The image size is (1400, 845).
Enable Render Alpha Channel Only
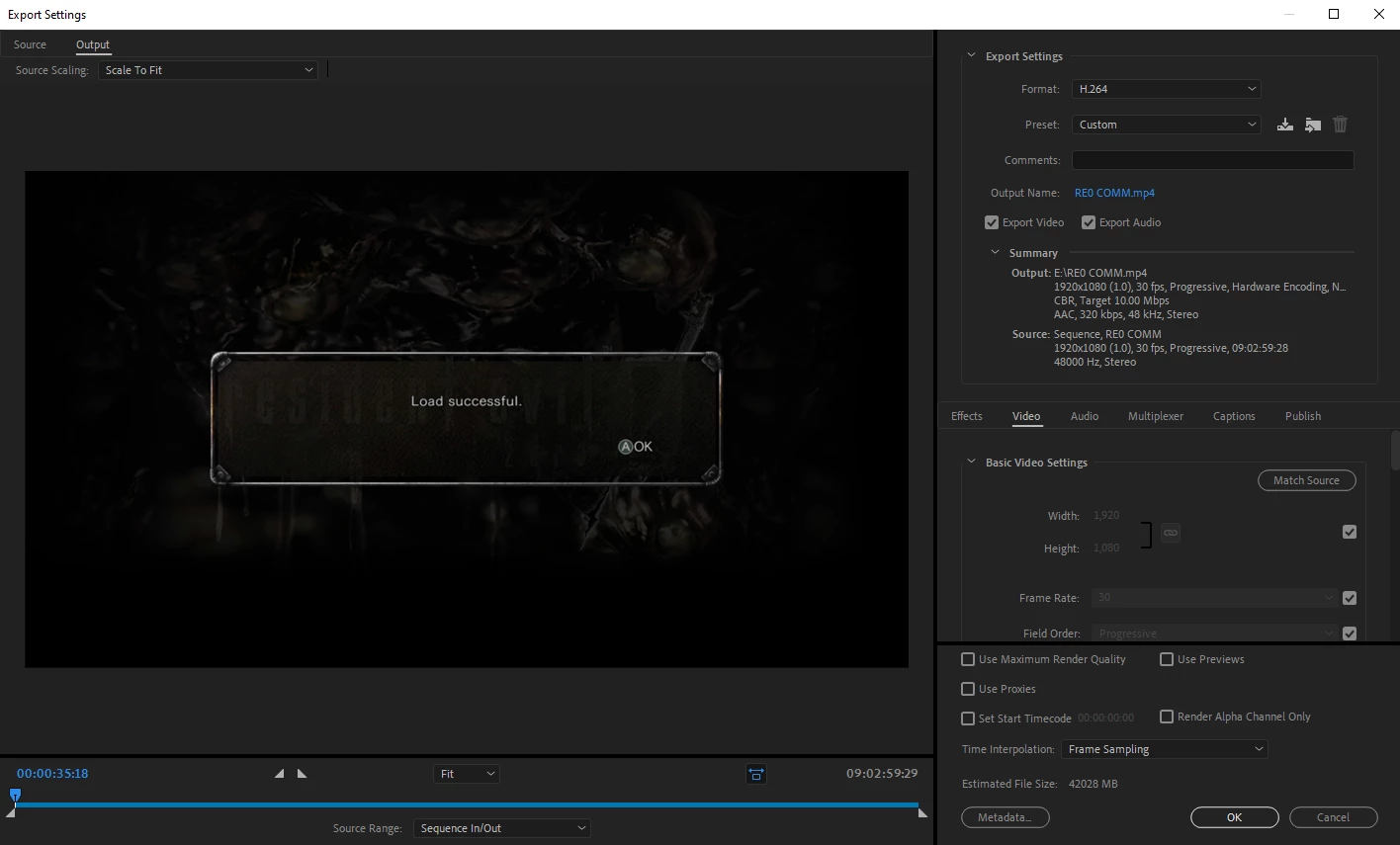(1167, 717)
